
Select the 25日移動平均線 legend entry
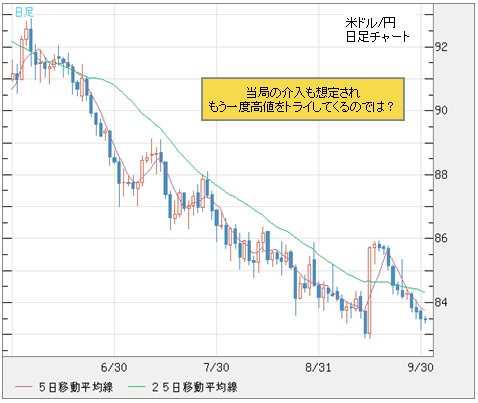coord(194,387)
